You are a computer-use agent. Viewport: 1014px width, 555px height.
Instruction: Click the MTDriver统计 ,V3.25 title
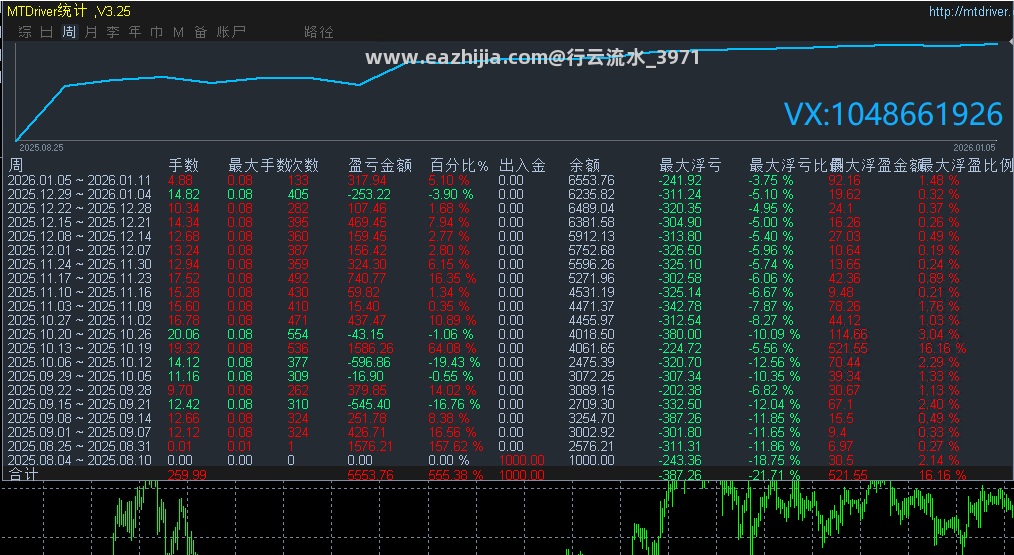69,11
